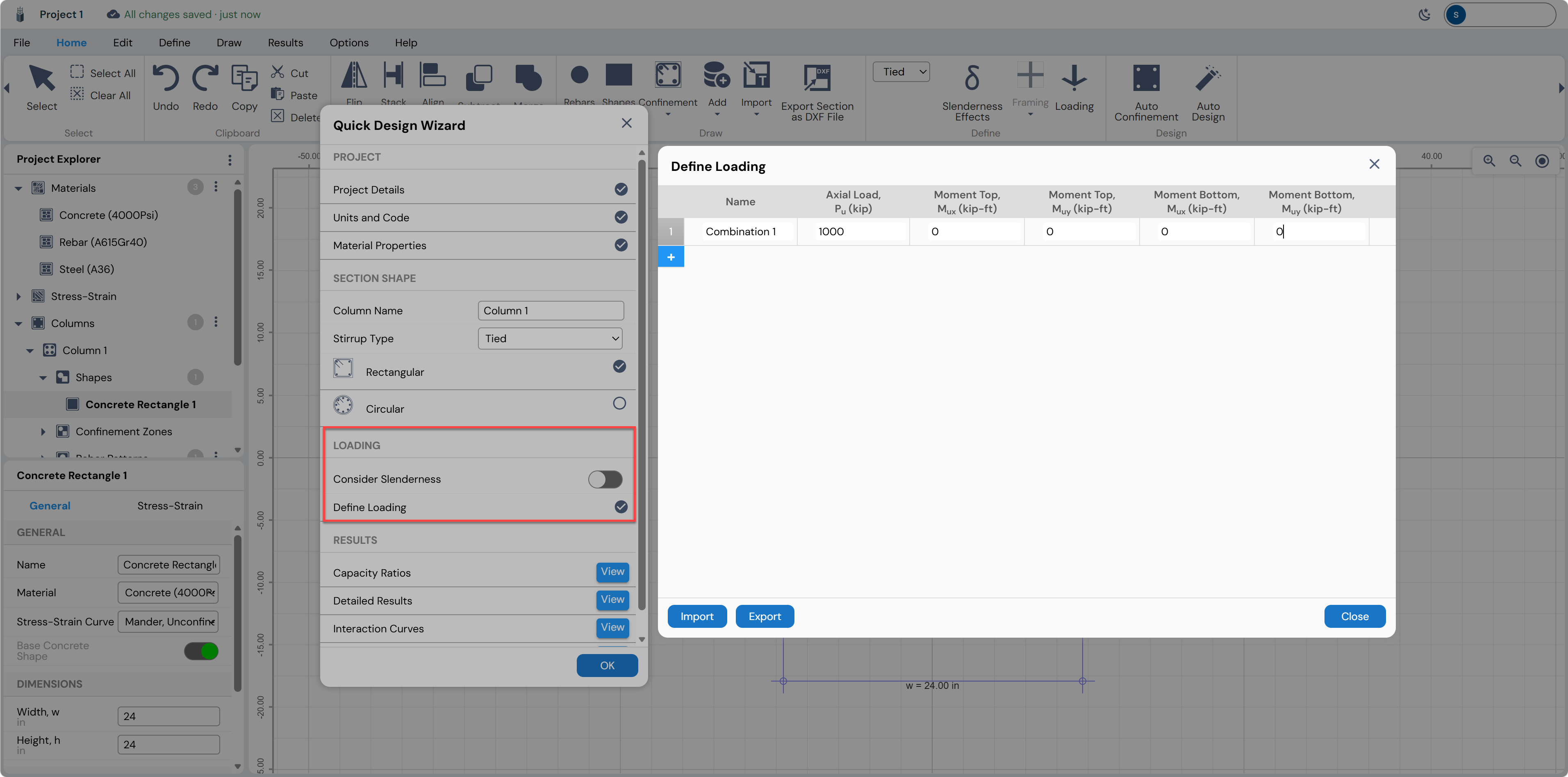Screen dimensions: 1568x777
Task: Click Export Section as DXF File
Action: (817, 92)
